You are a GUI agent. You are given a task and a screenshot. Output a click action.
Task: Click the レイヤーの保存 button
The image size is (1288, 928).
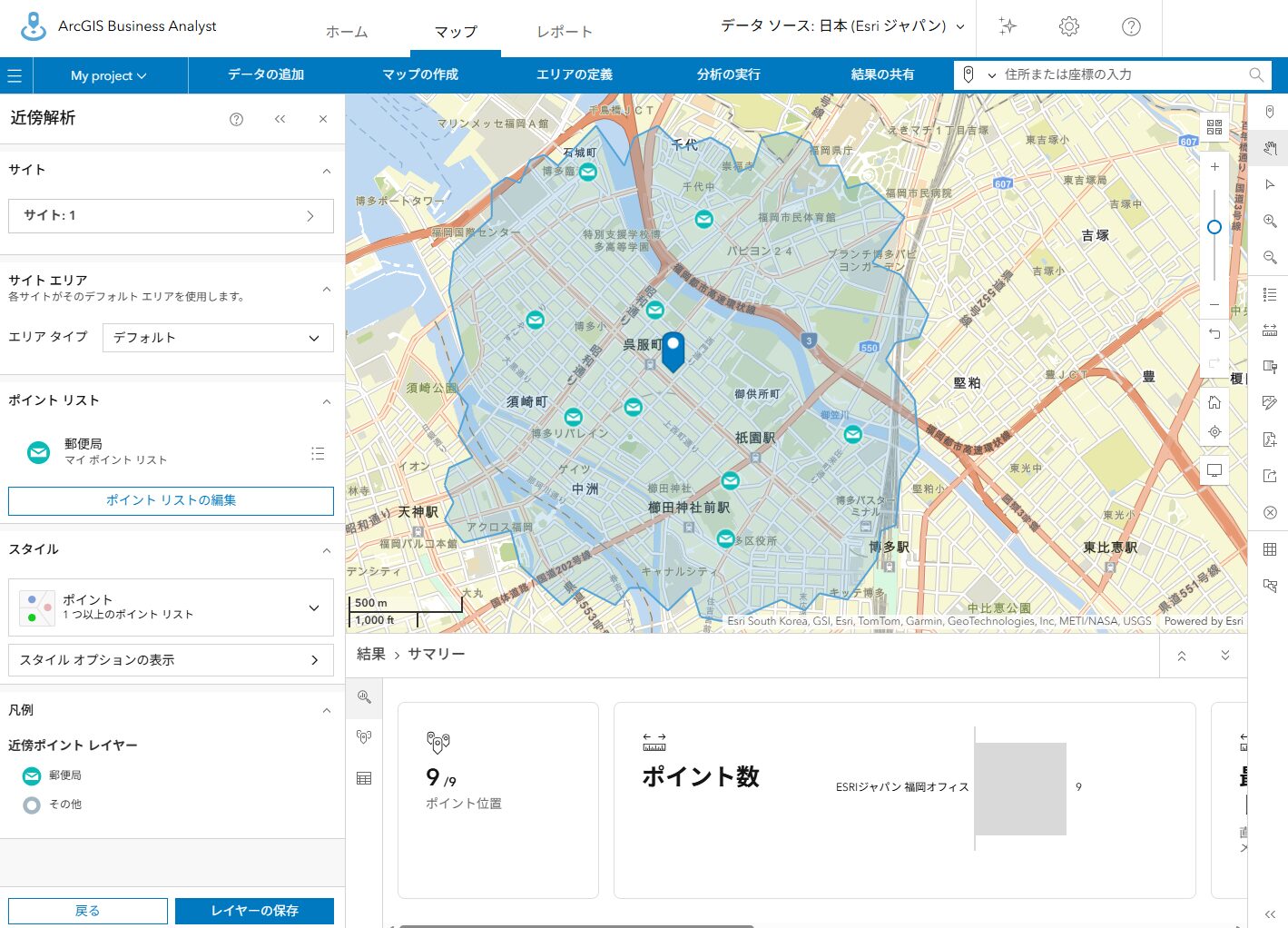(x=254, y=911)
